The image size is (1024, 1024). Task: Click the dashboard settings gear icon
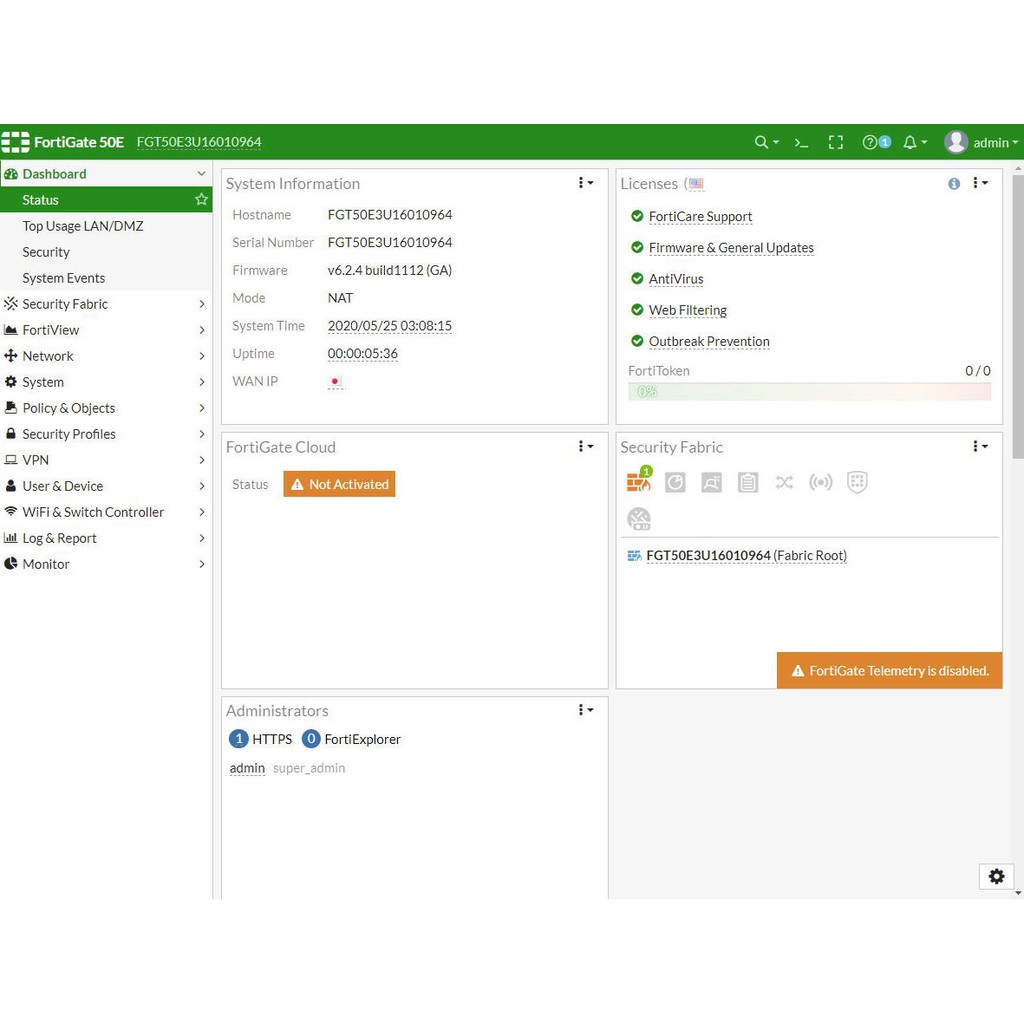coord(996,876)
